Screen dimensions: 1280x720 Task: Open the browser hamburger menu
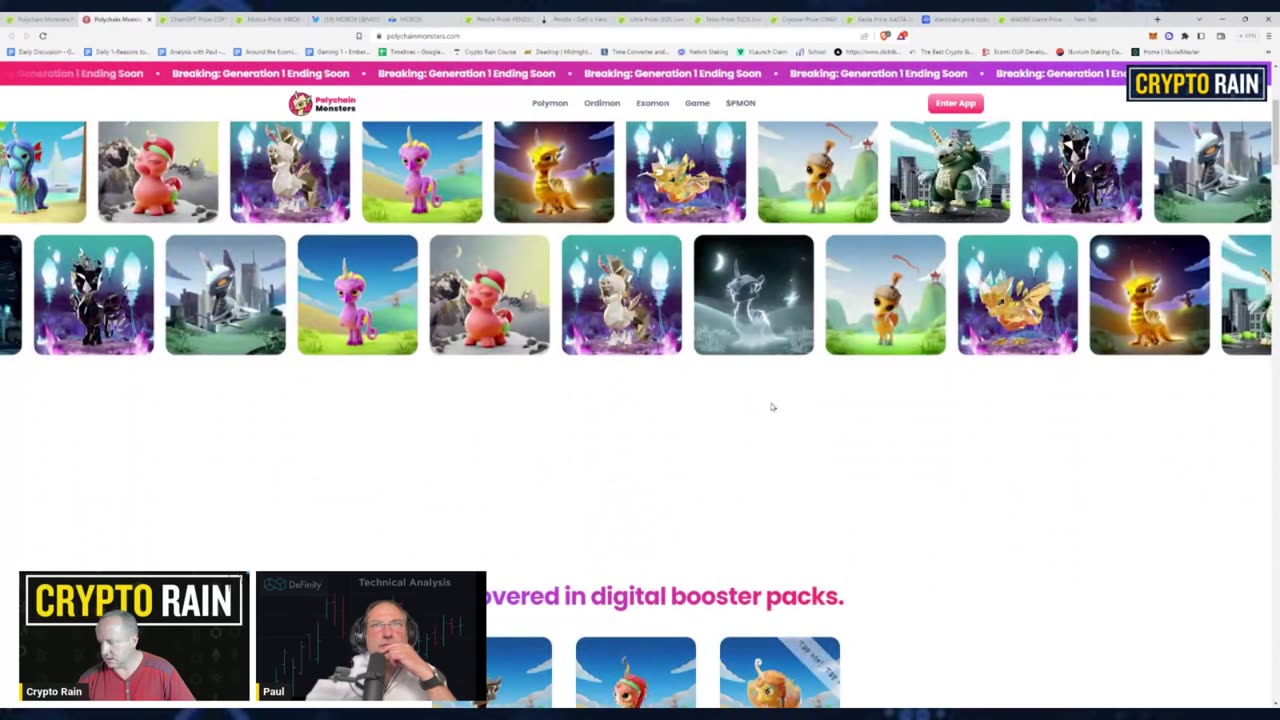[x=1269, y=36]
